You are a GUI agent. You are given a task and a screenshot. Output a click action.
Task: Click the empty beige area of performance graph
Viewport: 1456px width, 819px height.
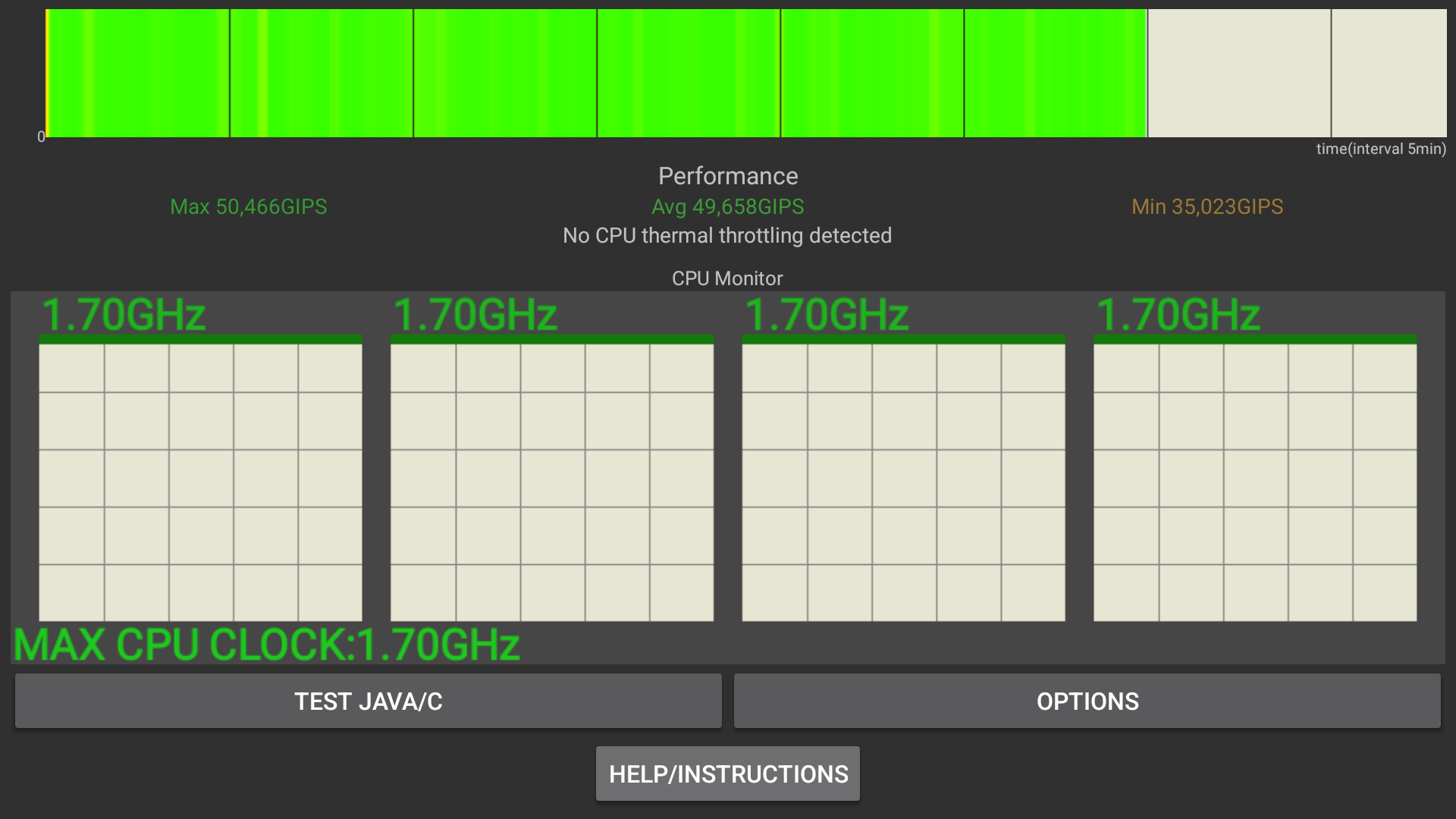point(1289,73)
